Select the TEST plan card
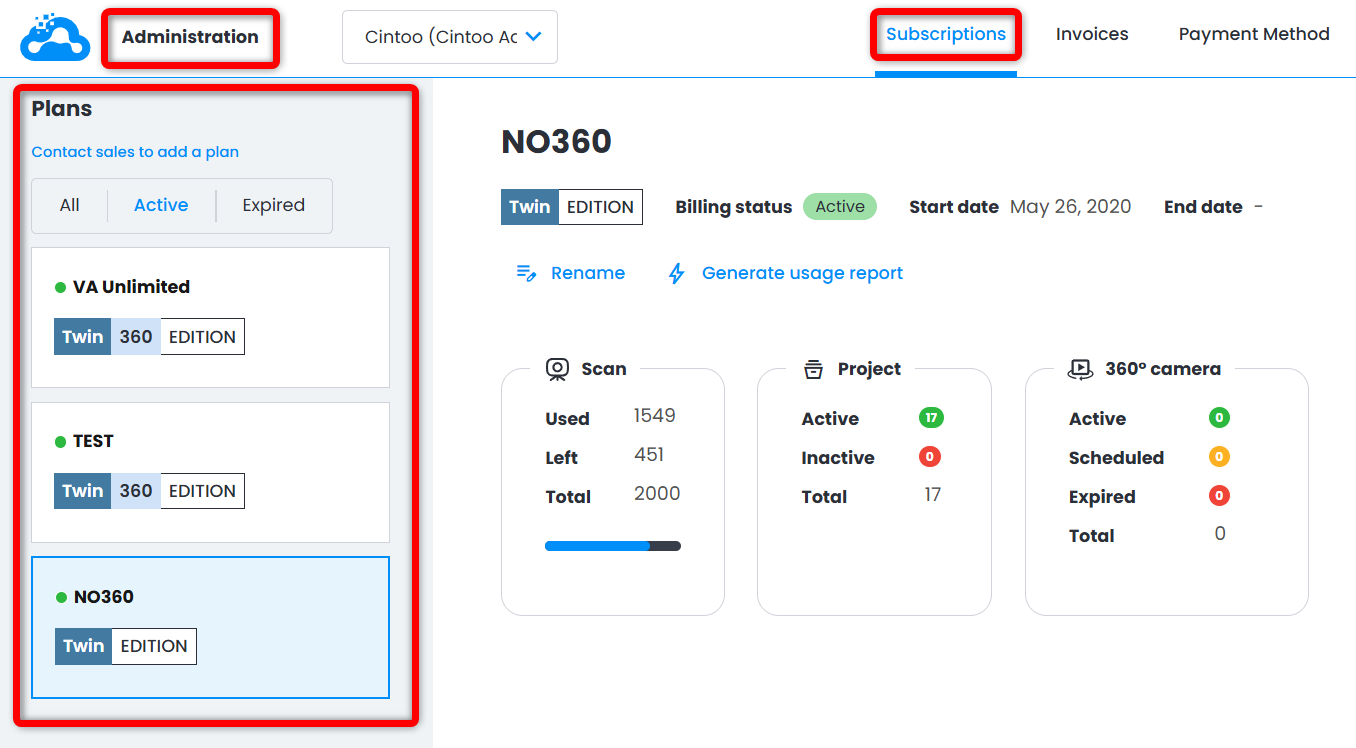 click(211, 472)
